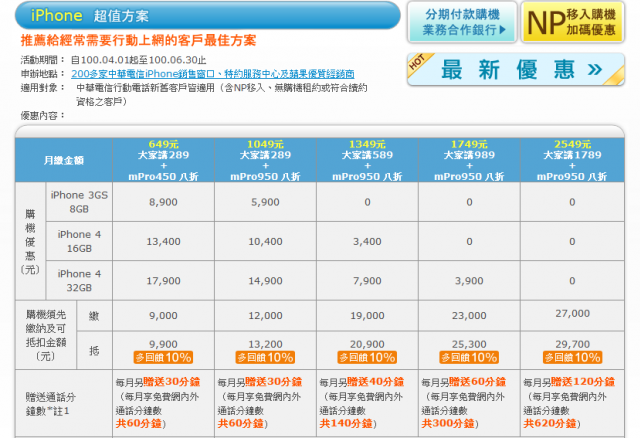This screenshot has height=438, width=640.
Task: Click the 購機須先繳納及可抵扣金額 label
Action: point(46,335)
